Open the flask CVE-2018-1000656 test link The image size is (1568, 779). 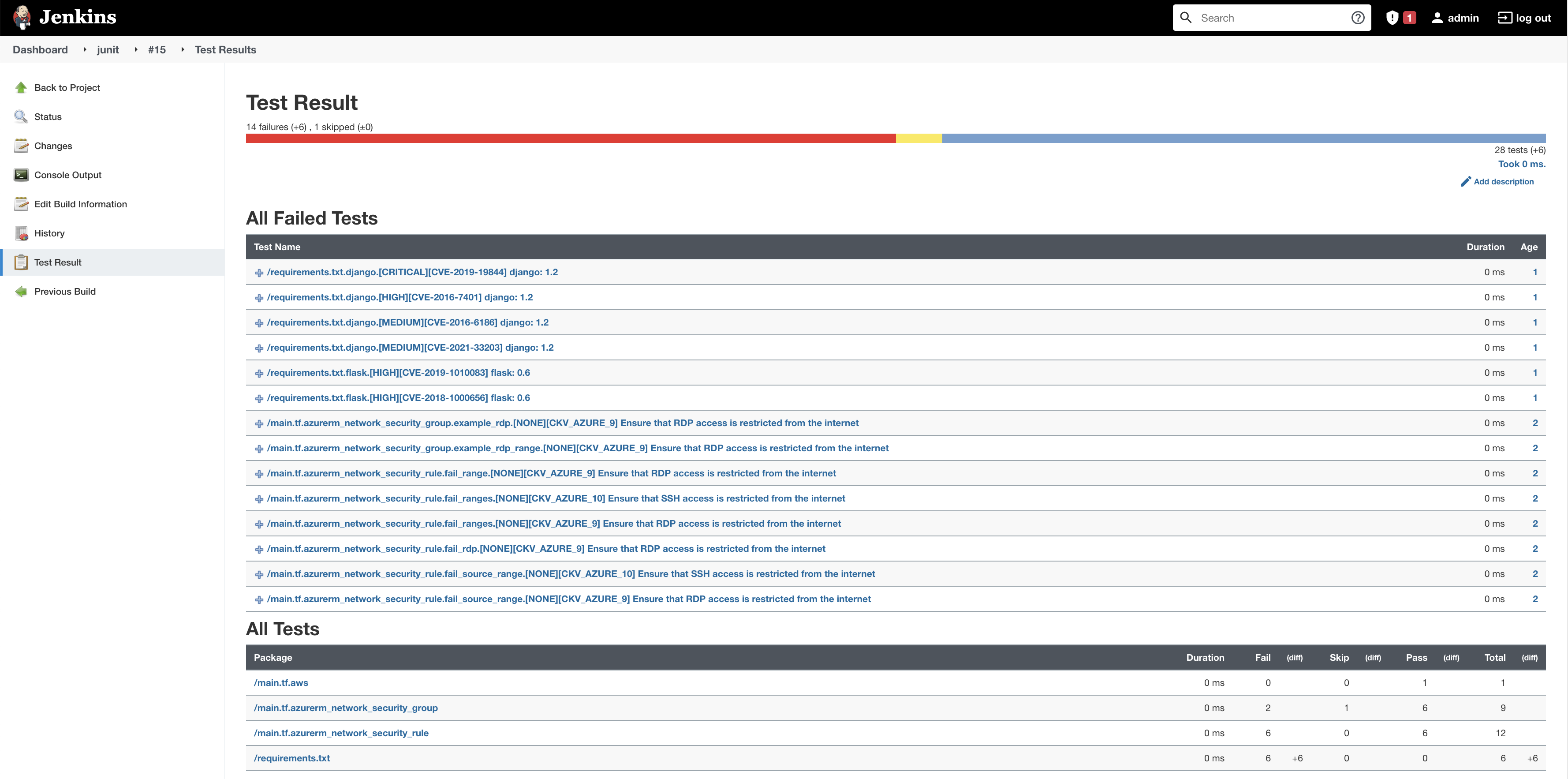(x=398, y=398)
